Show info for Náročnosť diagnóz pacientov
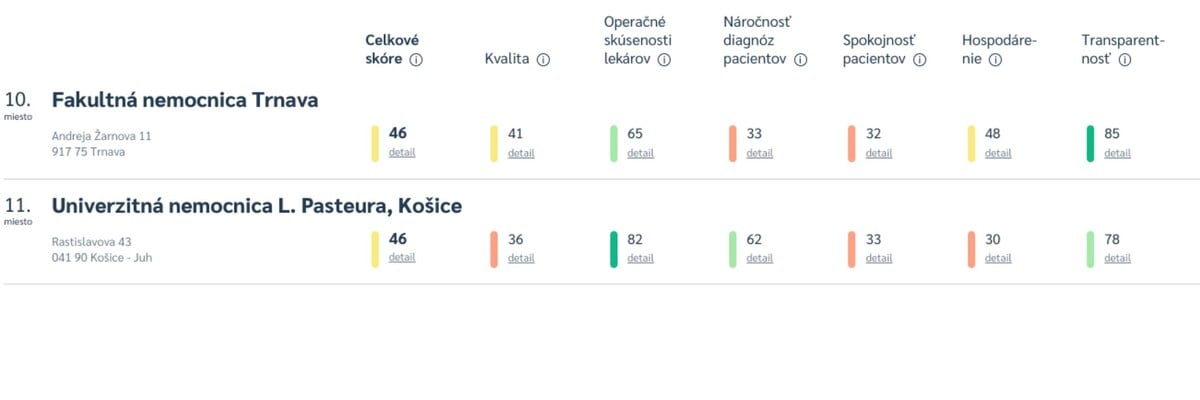The height and width of the screenshot is (400, 1200). point(801,60)
